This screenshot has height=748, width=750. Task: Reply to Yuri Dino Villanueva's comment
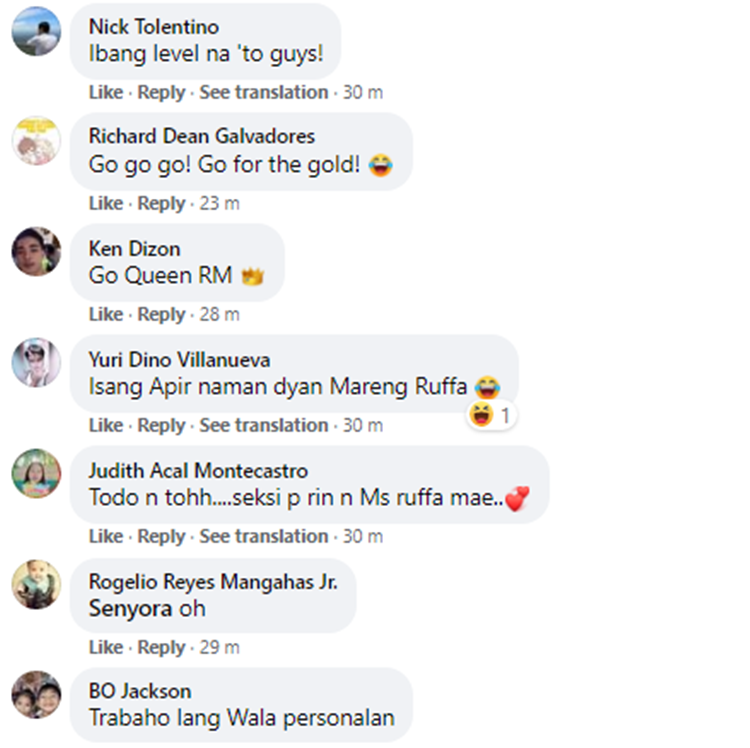161,426
